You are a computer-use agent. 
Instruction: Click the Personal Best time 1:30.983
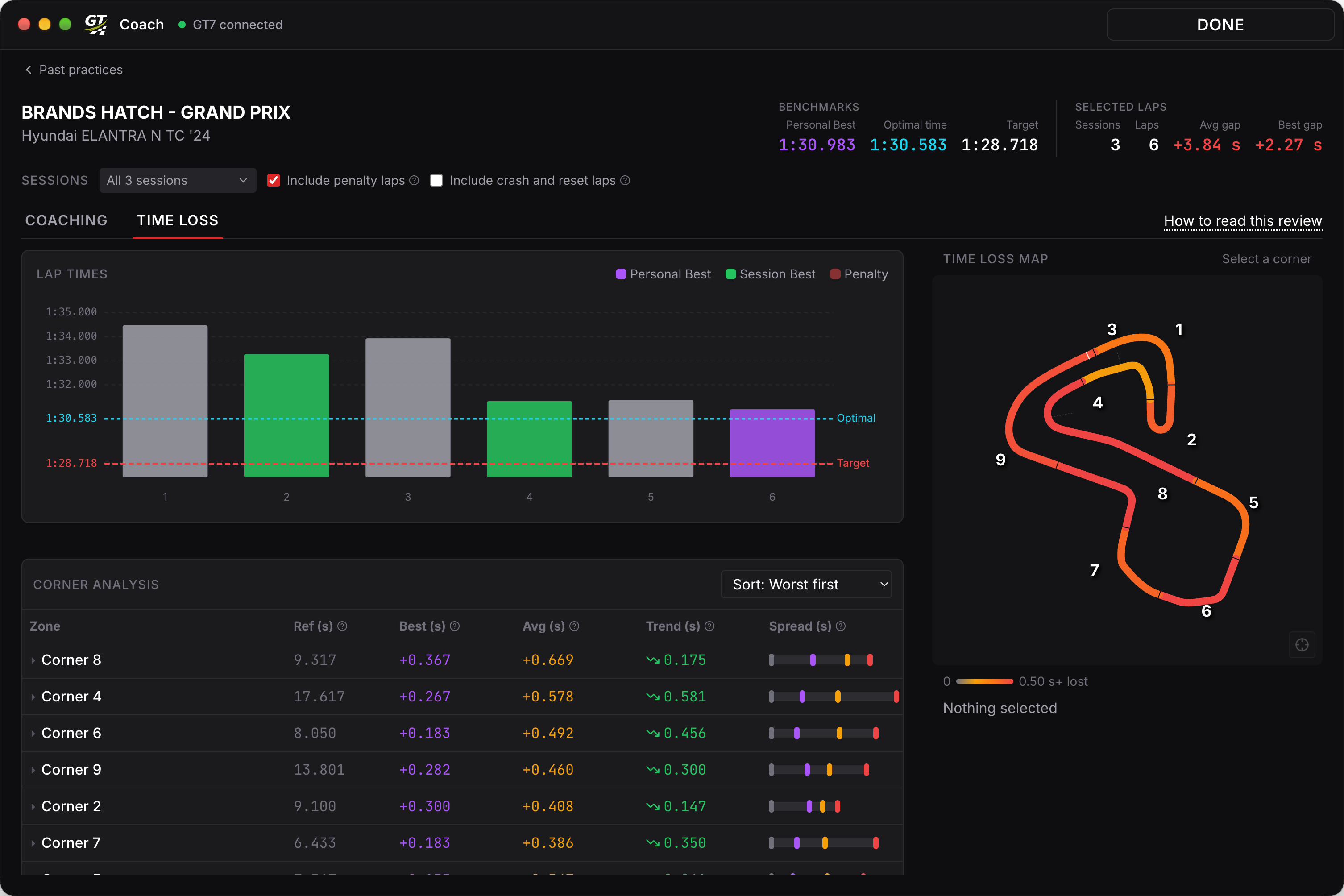817,145
